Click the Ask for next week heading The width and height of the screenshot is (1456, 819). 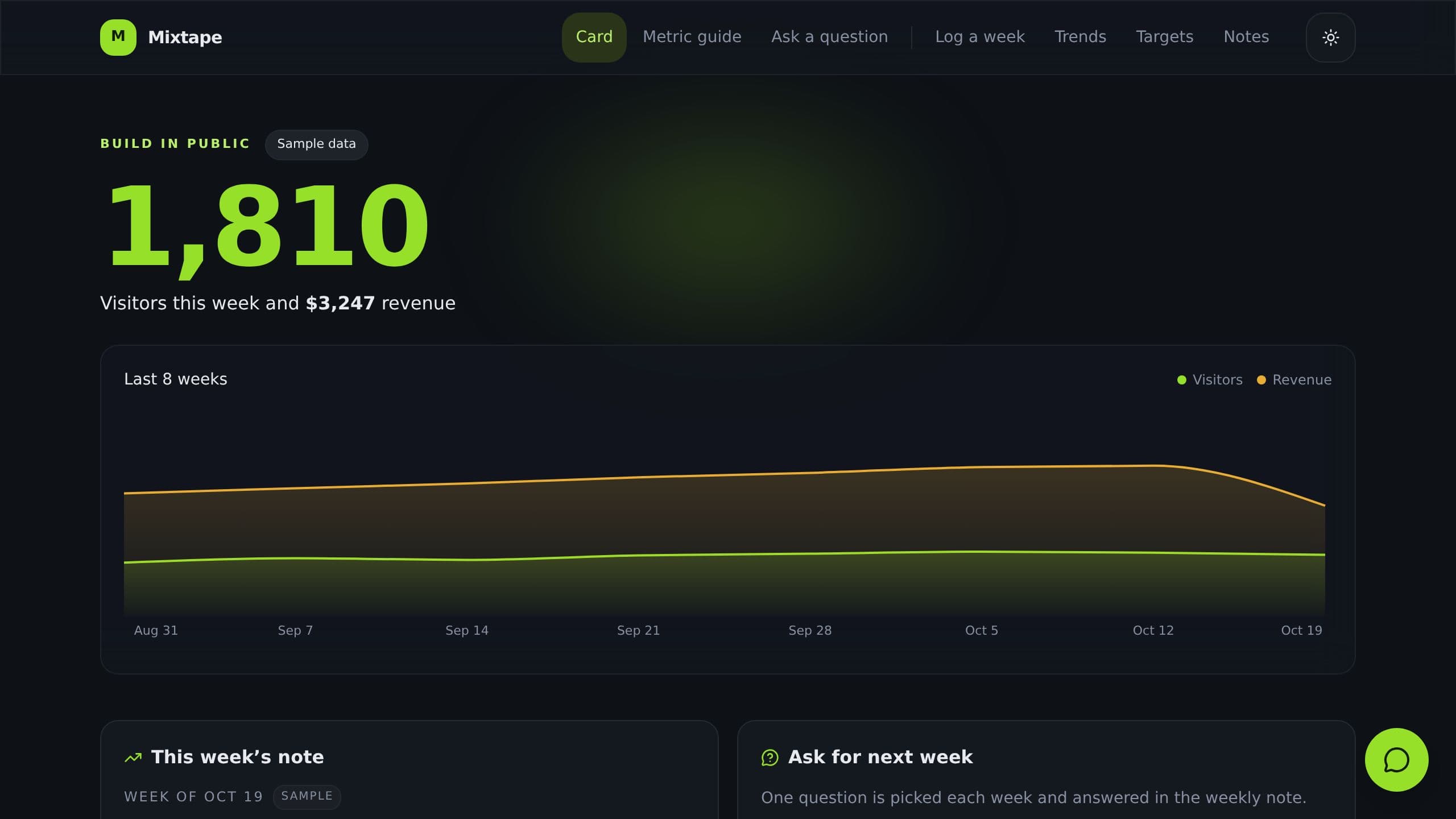point(880,757)
